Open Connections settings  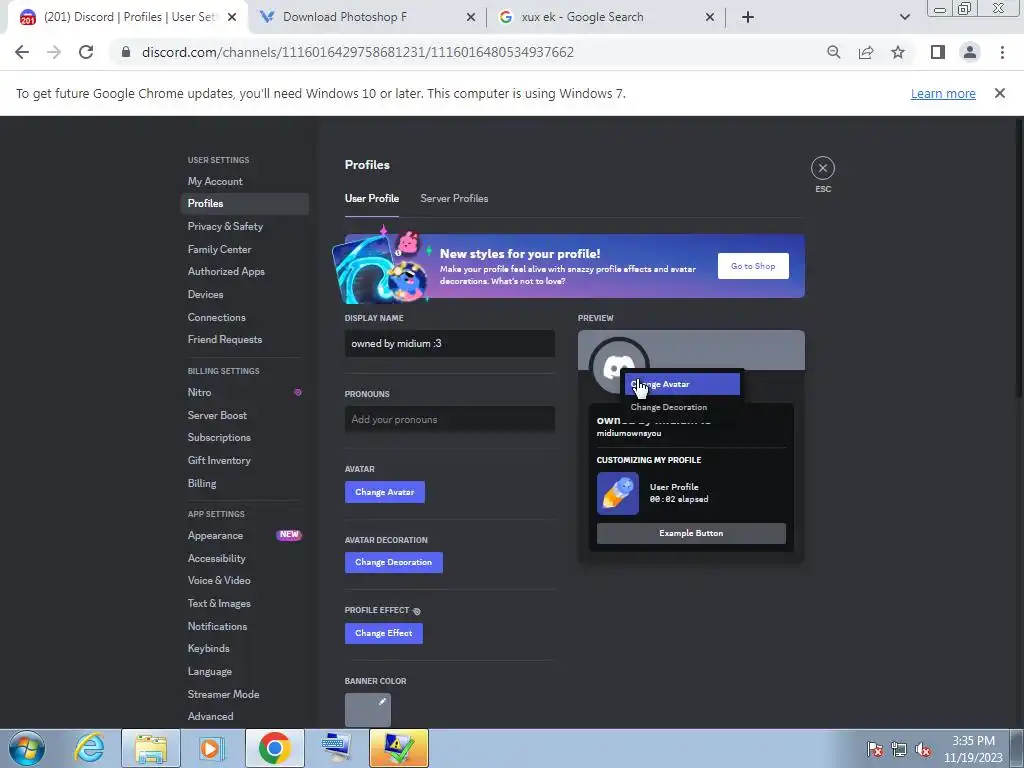click(x=244, y=317)
